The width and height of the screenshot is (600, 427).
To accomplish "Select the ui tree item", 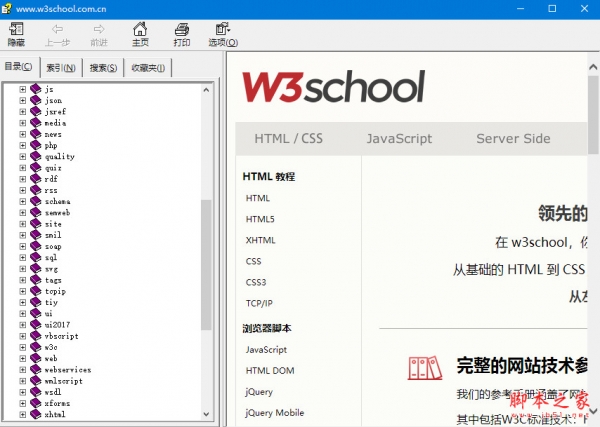I will [49, 314].
